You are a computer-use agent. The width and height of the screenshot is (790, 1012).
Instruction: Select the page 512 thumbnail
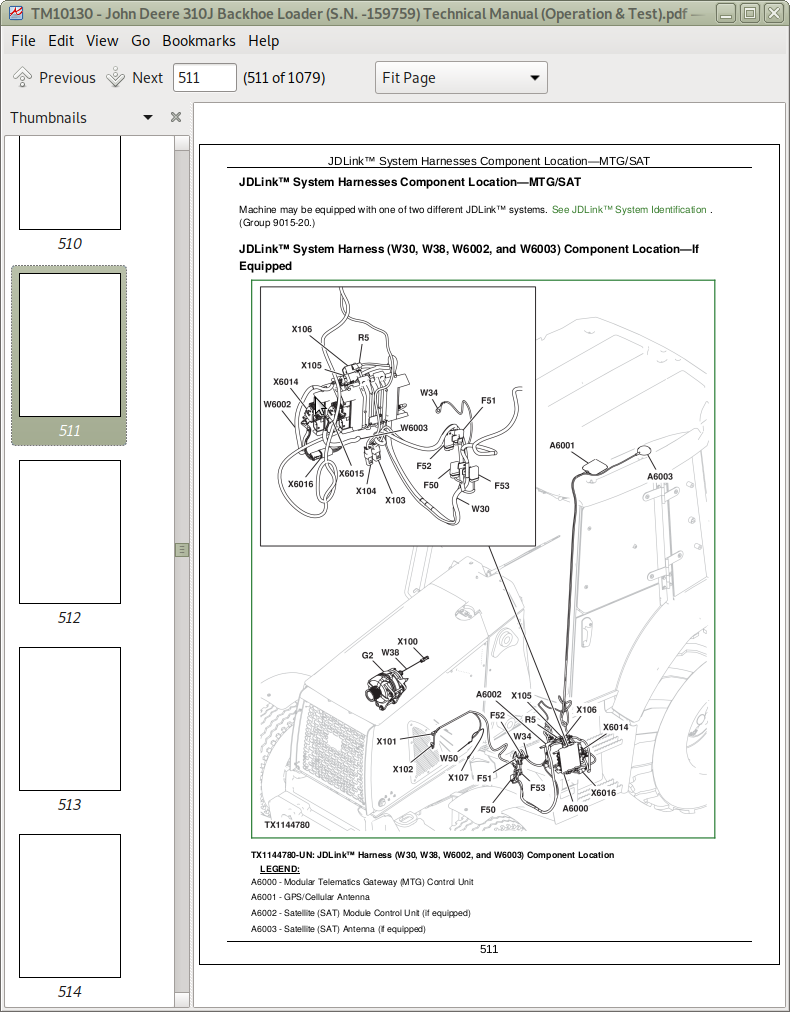tap(70, 532)
